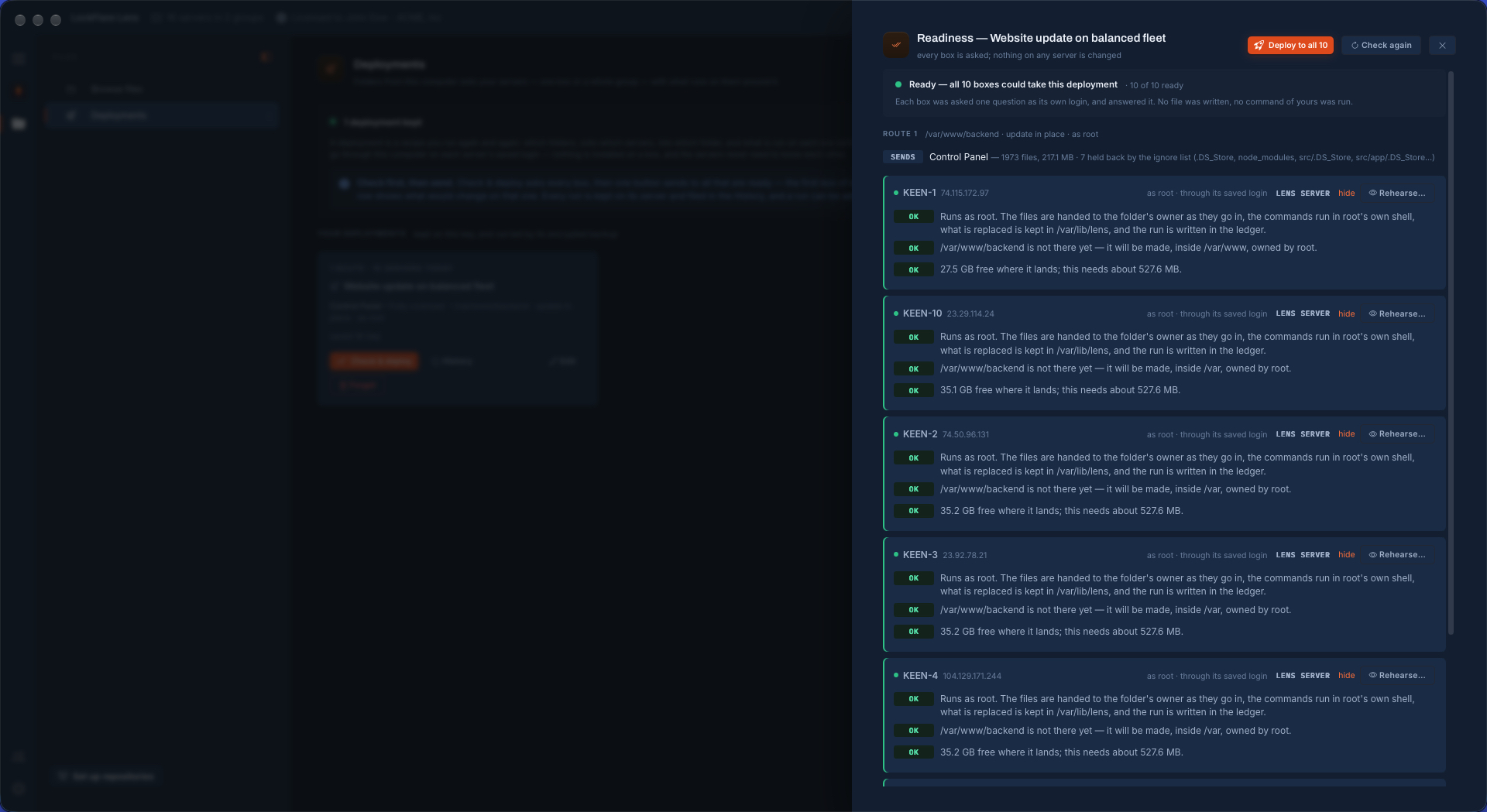Click the IP address 74.115.172.97

click(x=964, y=194)
